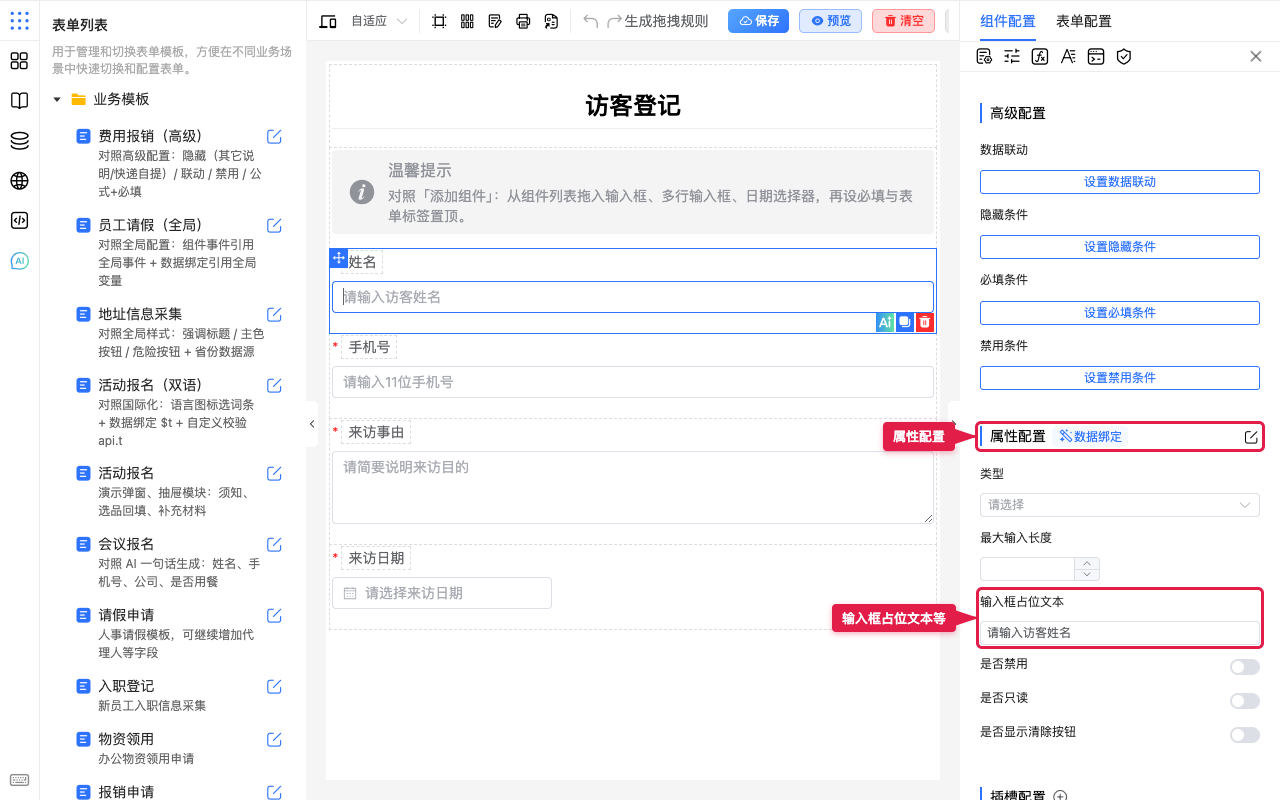Screen dimensions: 1280x800
Task: Switch to the 表单配置 tab
Action: (x=1083, y=21)
